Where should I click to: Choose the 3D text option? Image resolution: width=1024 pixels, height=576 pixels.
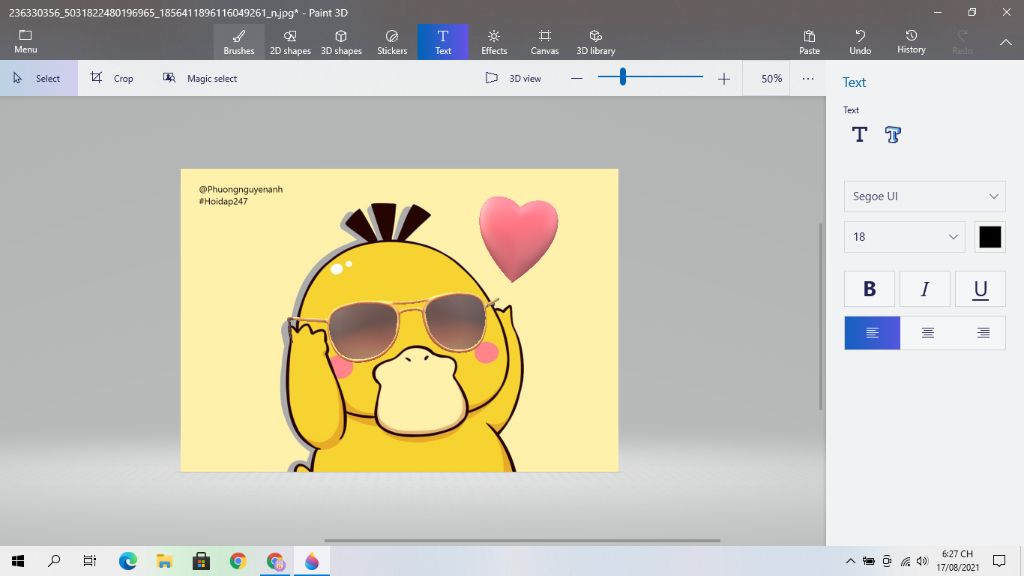pos(893,135)
